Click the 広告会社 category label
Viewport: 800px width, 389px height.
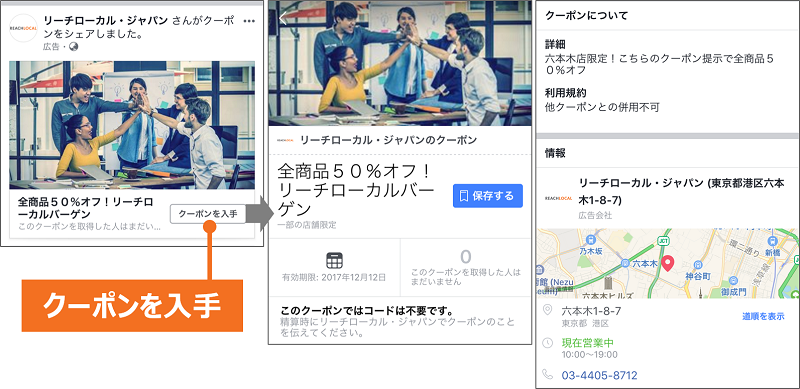point(594,215)
